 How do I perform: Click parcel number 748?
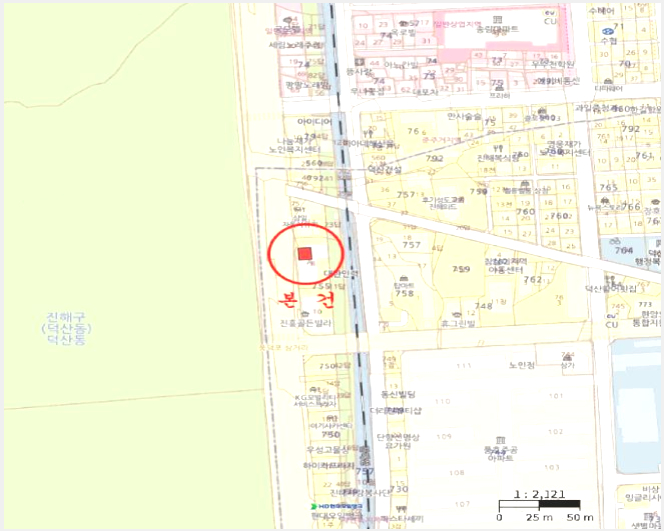[x=484, y=306]
